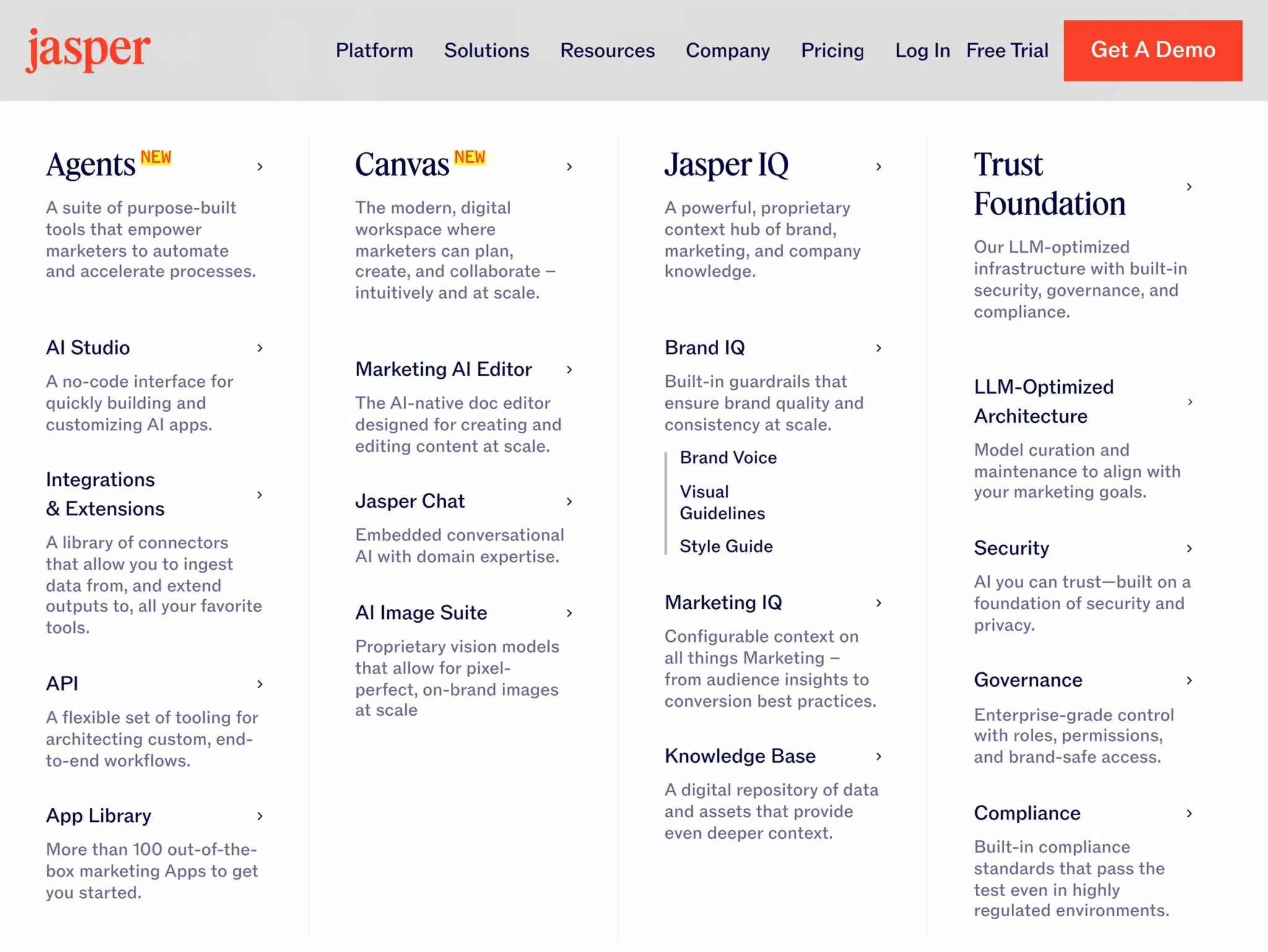
Task: Open the Jasper IQ heading link
Action: (x=727, y=165)
